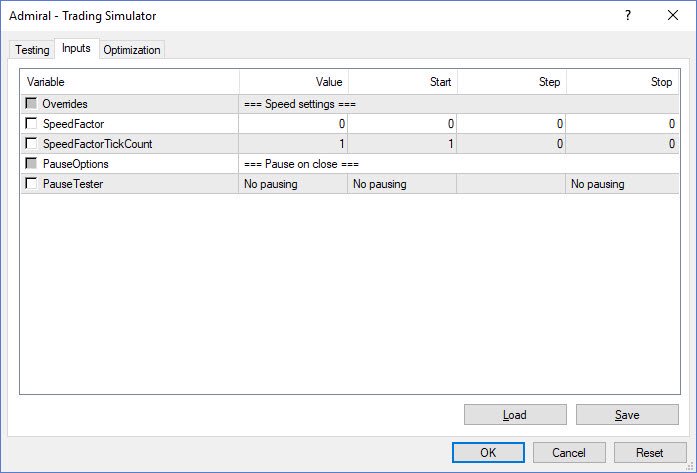Edit the SpeedFactor Value cell
The image size is (697, 473).
point(293,124)
